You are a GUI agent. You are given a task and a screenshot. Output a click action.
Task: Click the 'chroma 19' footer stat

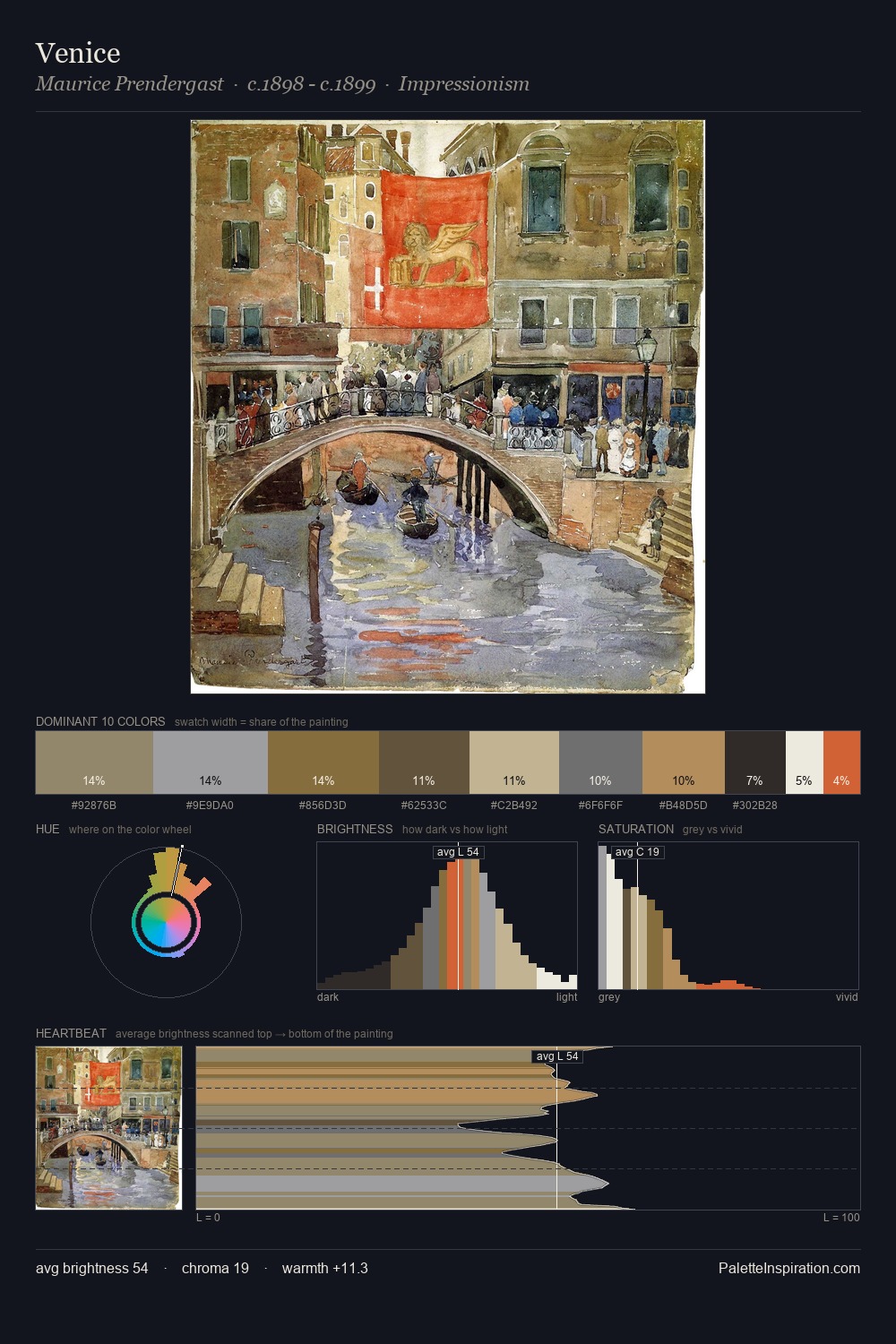coord(215,1268)
